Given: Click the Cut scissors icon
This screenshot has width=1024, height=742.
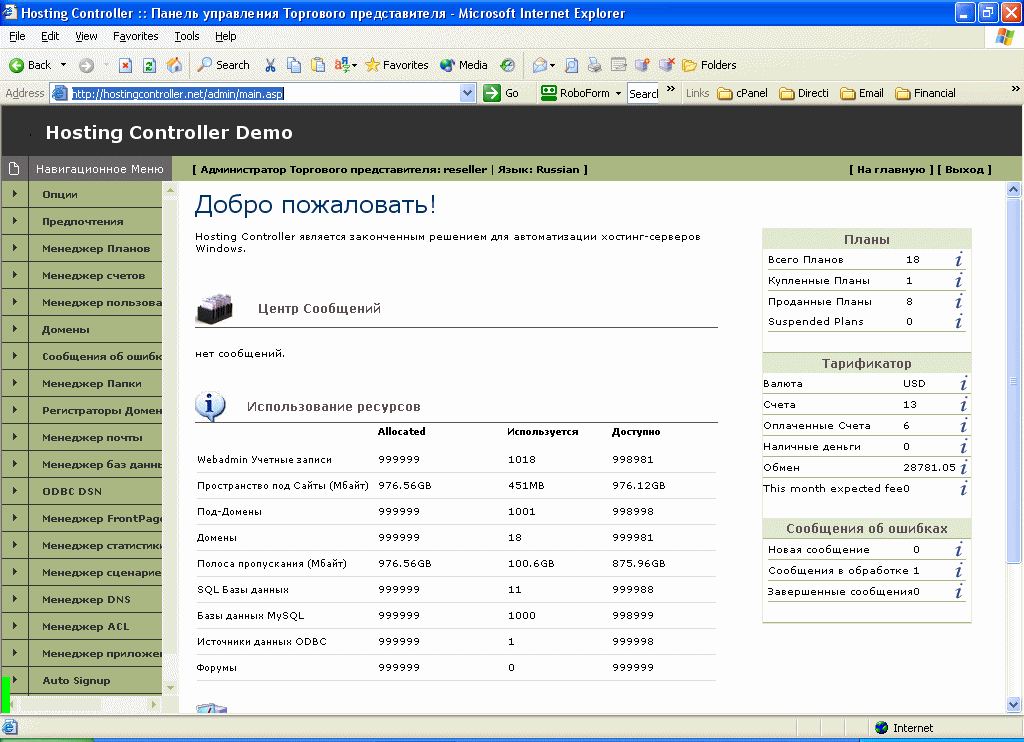Looking at the screenshot, I should [270, 65].
